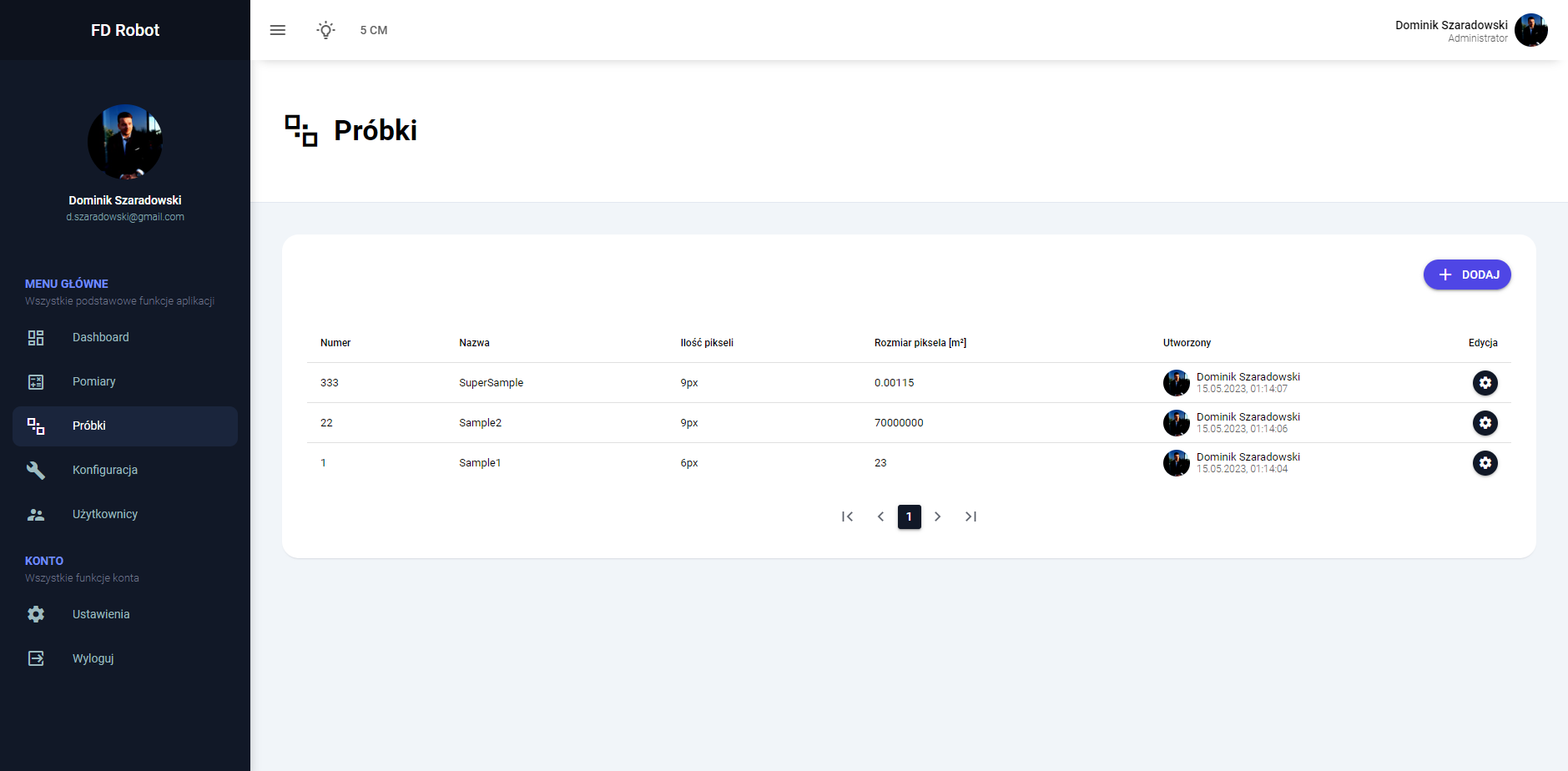Go to the first page of pagination

847,517
